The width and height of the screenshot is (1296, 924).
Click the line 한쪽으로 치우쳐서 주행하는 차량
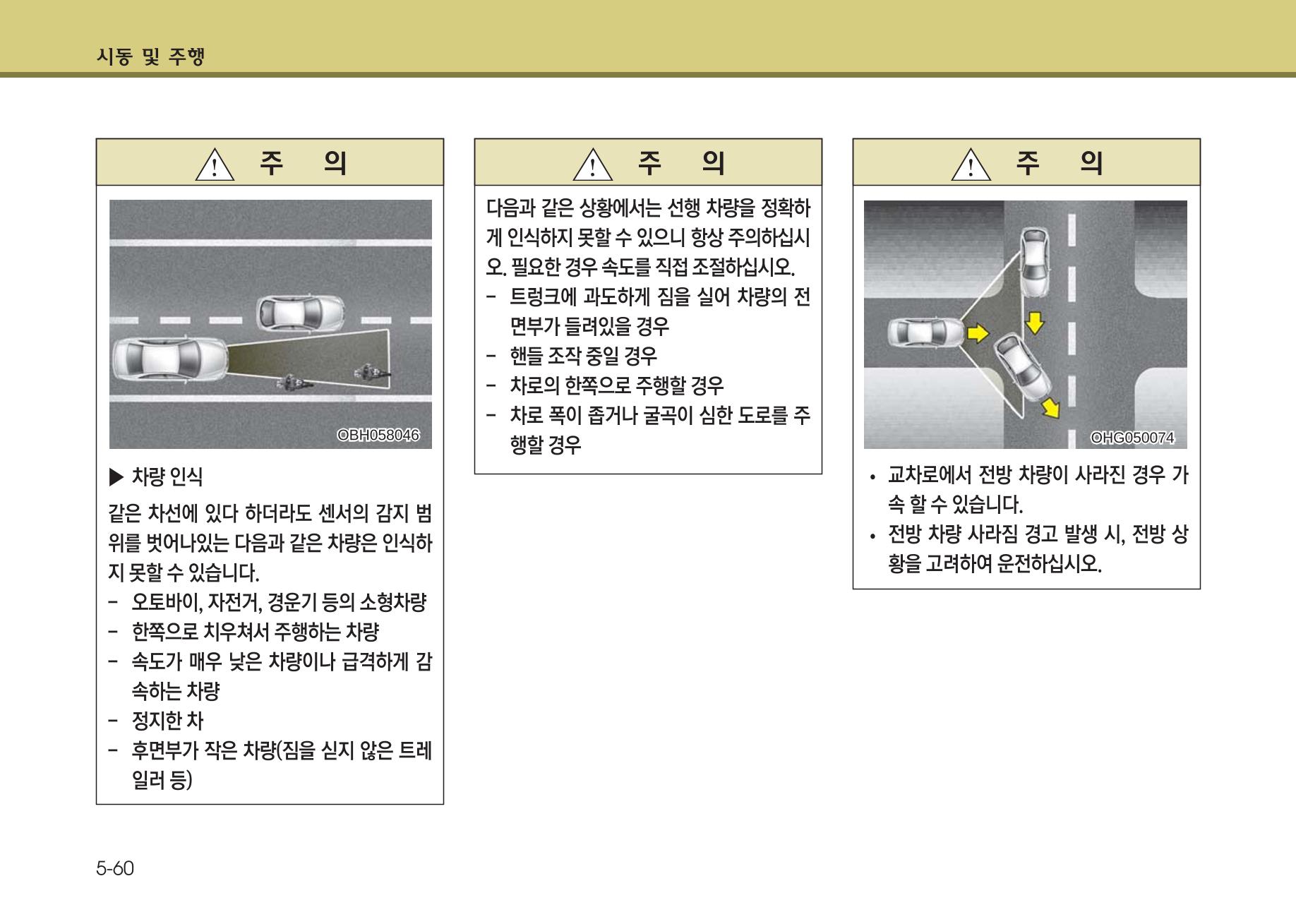coord(256,632)
